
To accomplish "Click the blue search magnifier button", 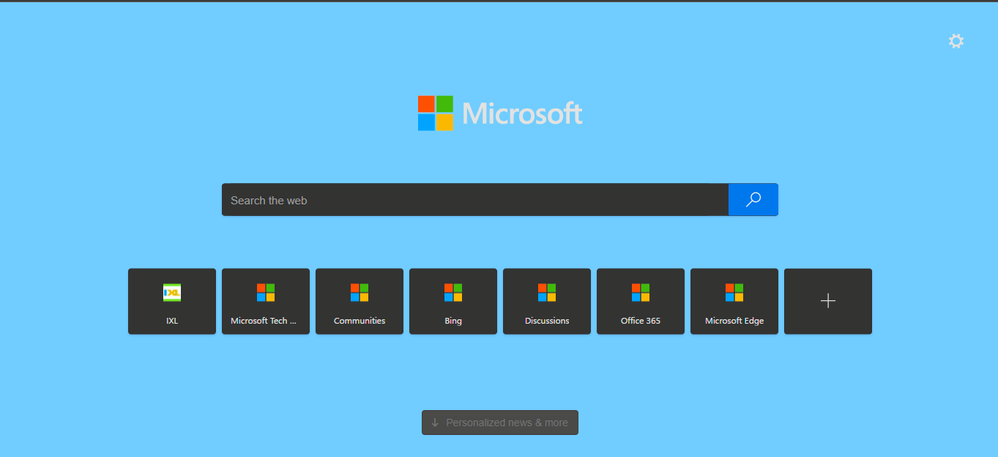I will (753, 200).
